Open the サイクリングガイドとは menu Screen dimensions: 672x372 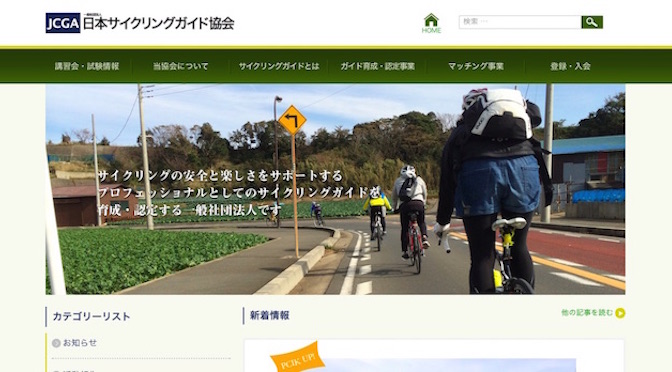click(x=279, y=66)
